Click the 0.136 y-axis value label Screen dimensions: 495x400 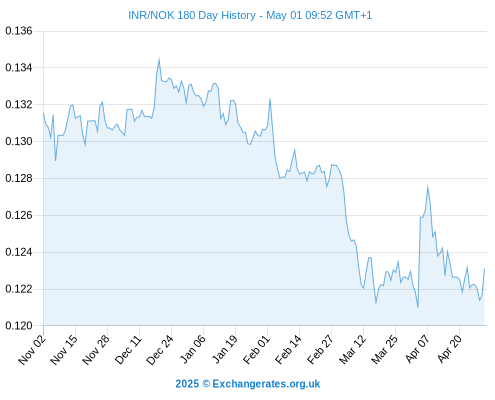click(x=19, y=31)
